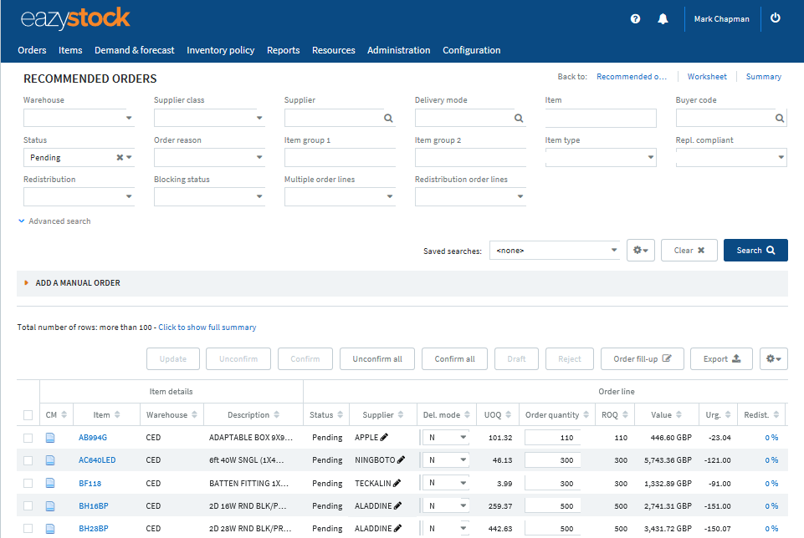Toggle the Advanced search section
Screen dimensions: 804x538
(x=55, y=221)
